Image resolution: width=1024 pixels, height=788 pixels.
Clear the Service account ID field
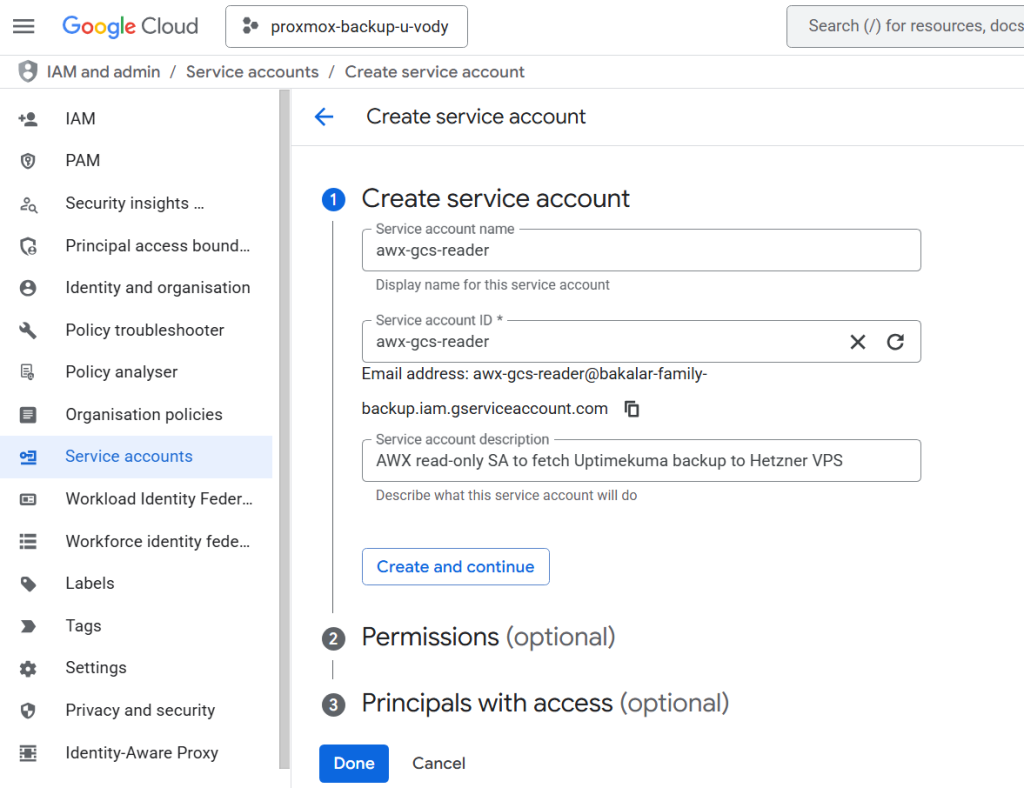pyautogui.click(x=858, y=341)
